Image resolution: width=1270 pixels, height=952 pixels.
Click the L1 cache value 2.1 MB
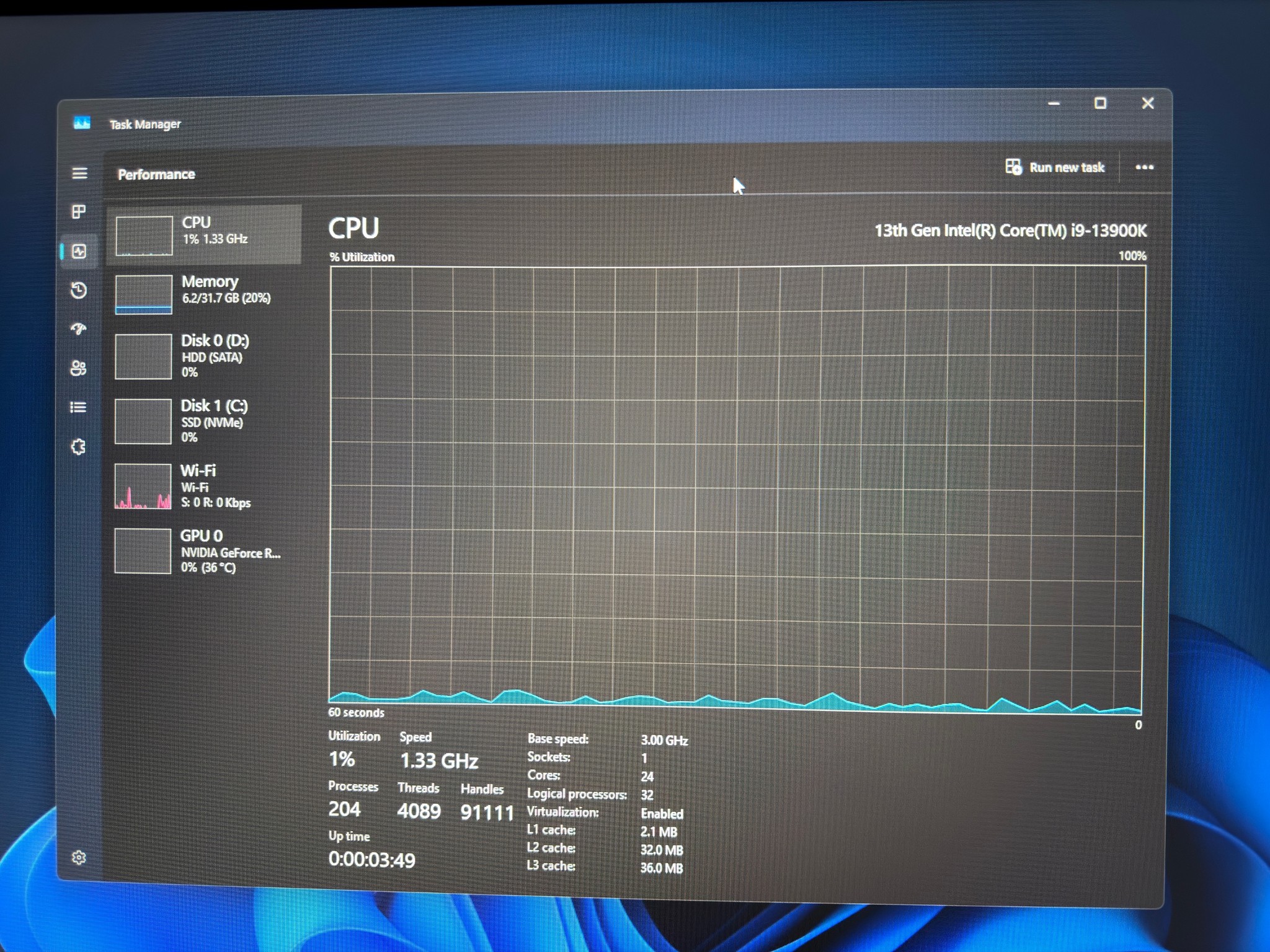coord(659,832)
